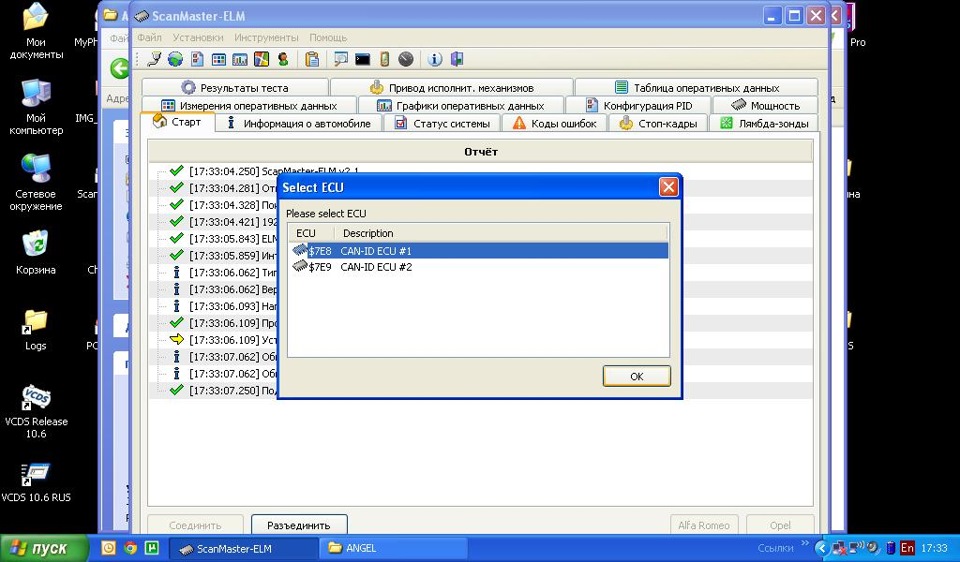Click the disconnected network tray icon with red X
Screen dimensions: 960x562
coord(839,547)
